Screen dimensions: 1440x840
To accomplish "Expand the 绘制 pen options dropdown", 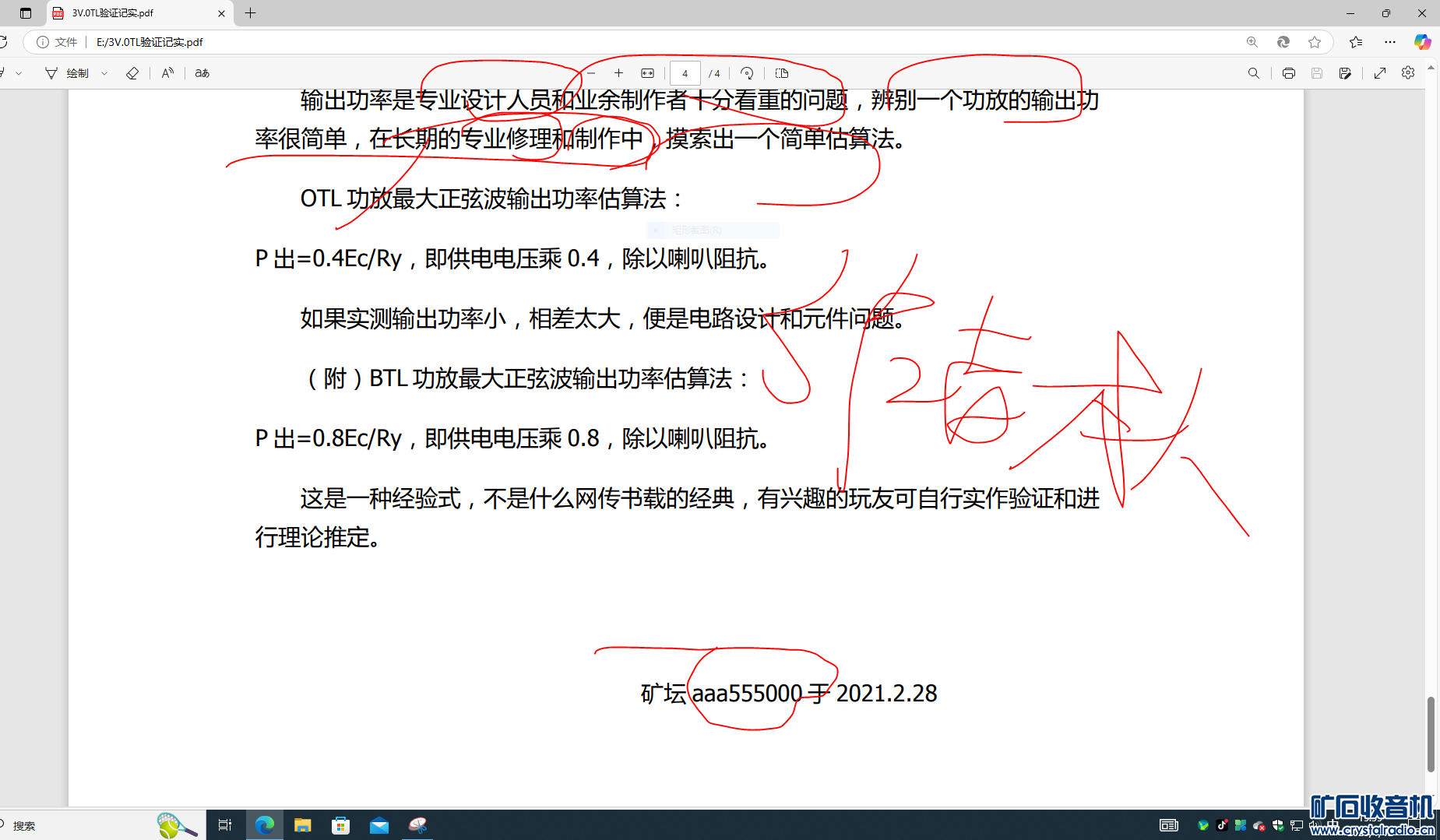I will (104, 73).
